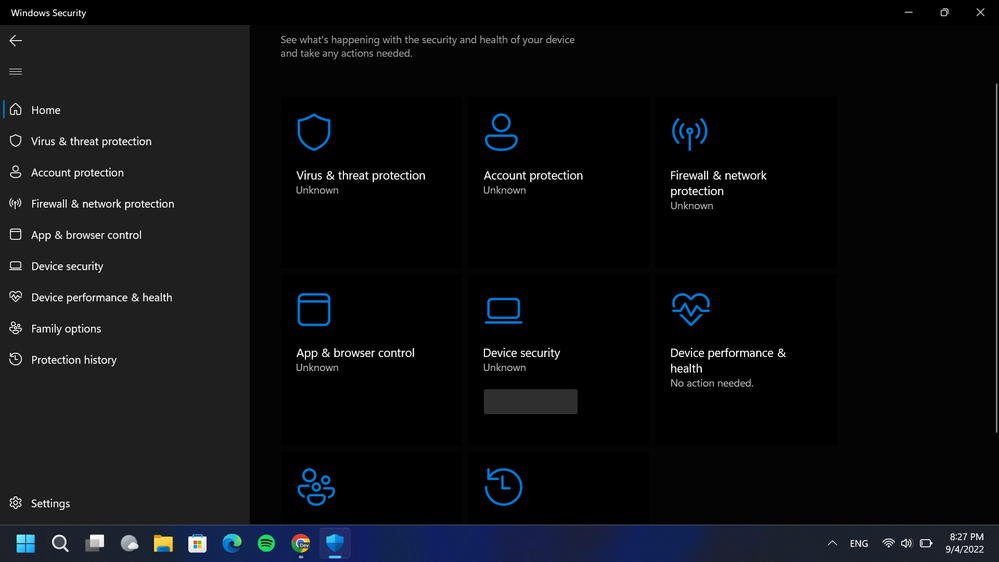Viewport: 999px width, 562px height.
Task: Open Virus & threat protection in sidebar
Action: click(x=125, y=141)
